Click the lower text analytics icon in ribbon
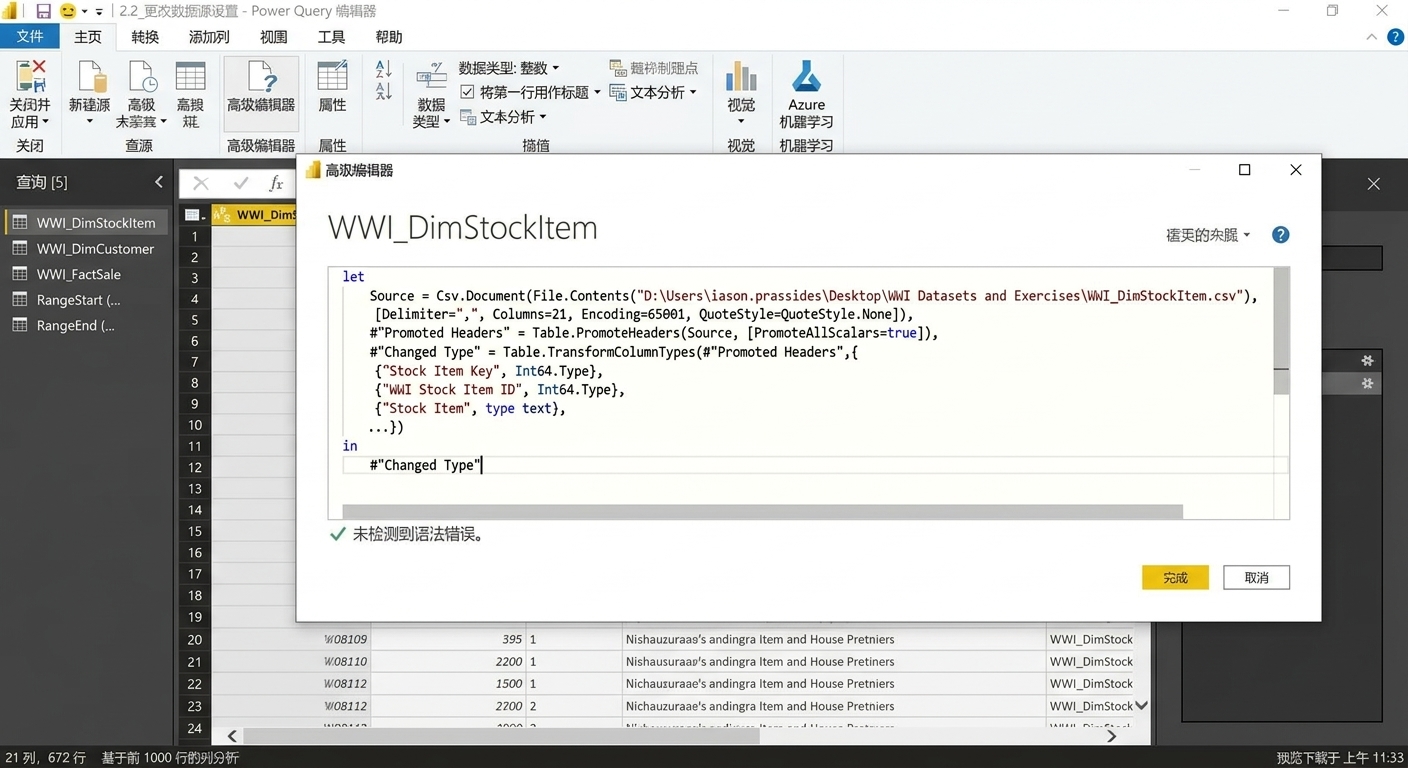This screenshot has width=1408, height=768. 469,117
